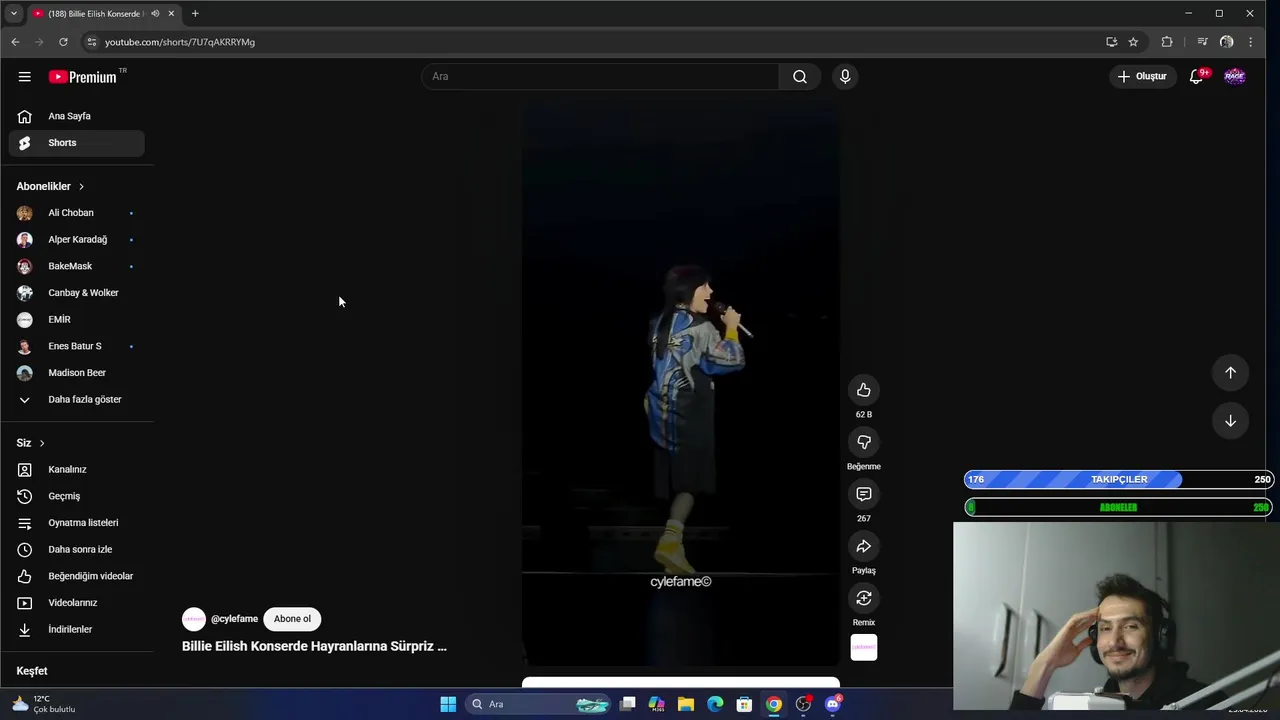Screen dimensions: 1280x720
Task: Click the Chrome address bar URL
Action: [x=180, y=42]
